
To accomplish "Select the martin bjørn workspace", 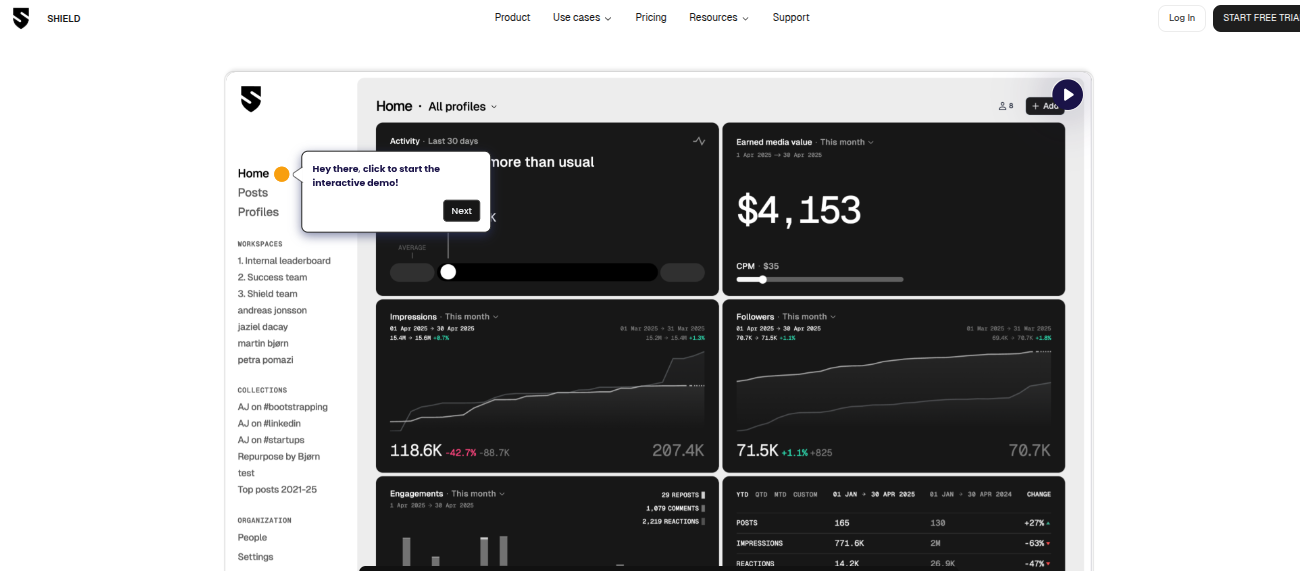I will 265,344.
